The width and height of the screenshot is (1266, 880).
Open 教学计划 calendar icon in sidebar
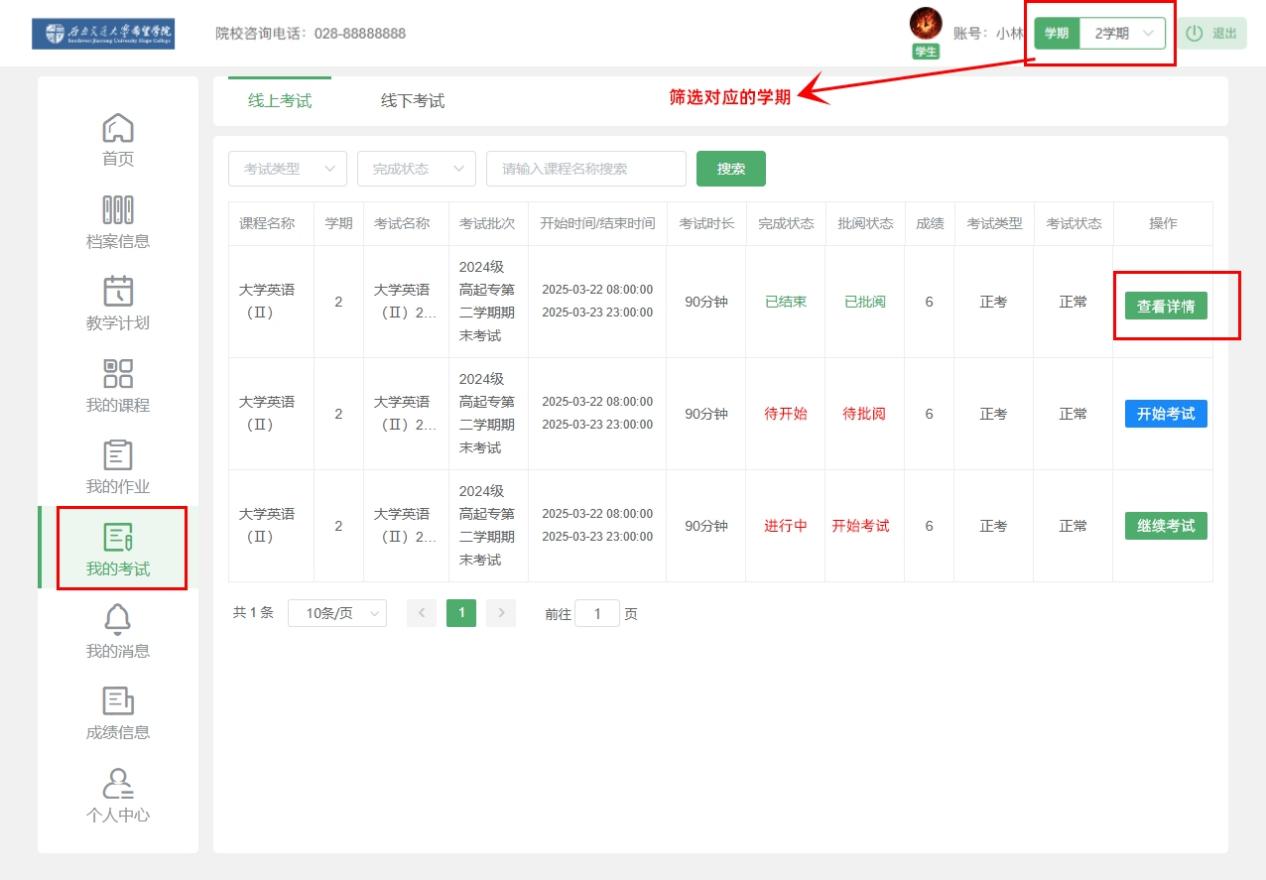118,291
